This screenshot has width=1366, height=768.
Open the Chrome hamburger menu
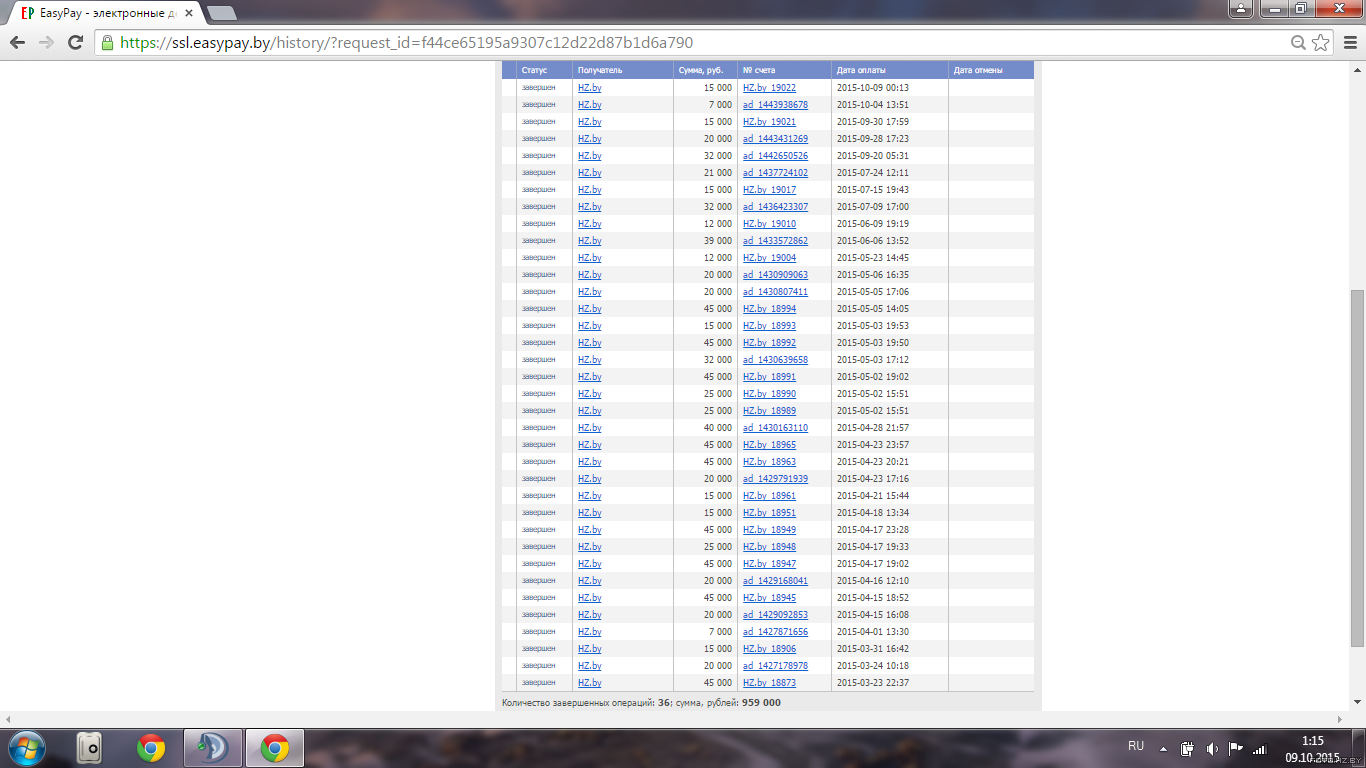(1349, 42)
